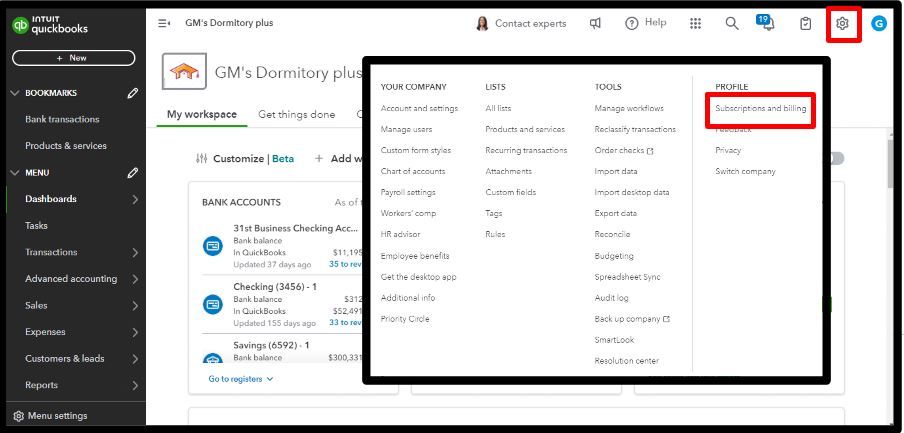904x433 pixels.
Task: Click the user profile avatar G
Action: coord(879,24)
